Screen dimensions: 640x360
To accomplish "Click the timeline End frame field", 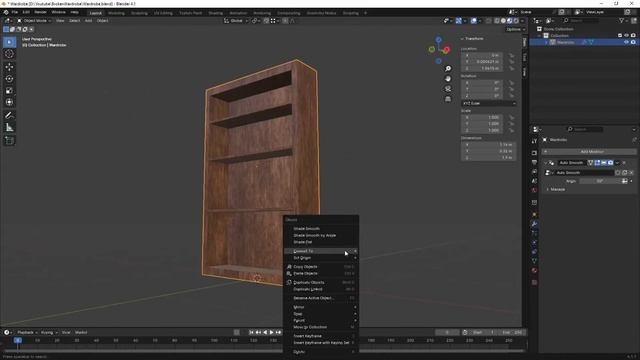I will click(x=512, y=332).
